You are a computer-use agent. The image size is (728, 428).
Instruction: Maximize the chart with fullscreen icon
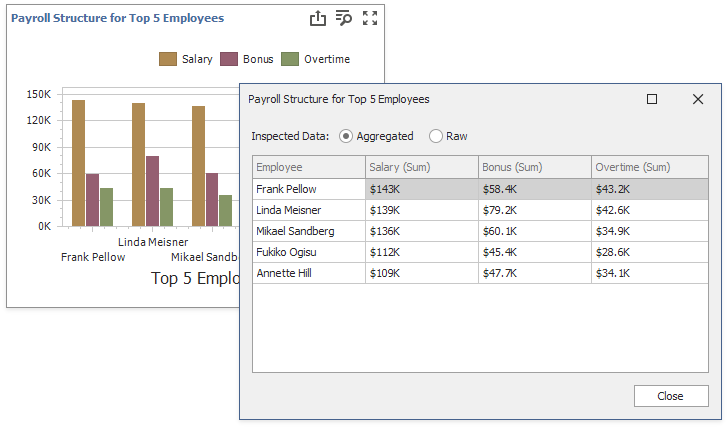coord(370,18)
